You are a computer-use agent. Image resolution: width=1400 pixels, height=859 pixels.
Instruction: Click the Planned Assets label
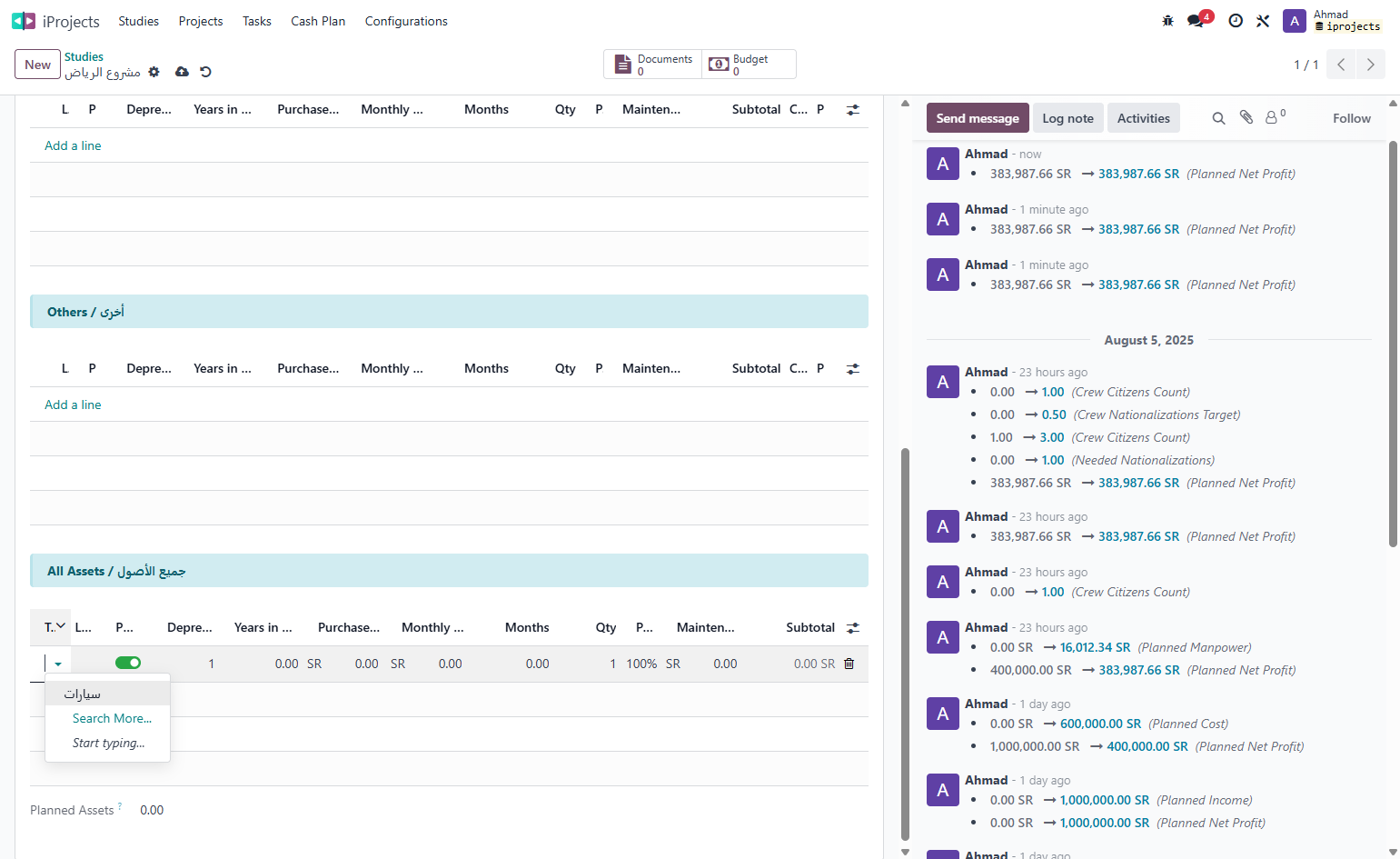pyautogui.click(x=72, y=810)
